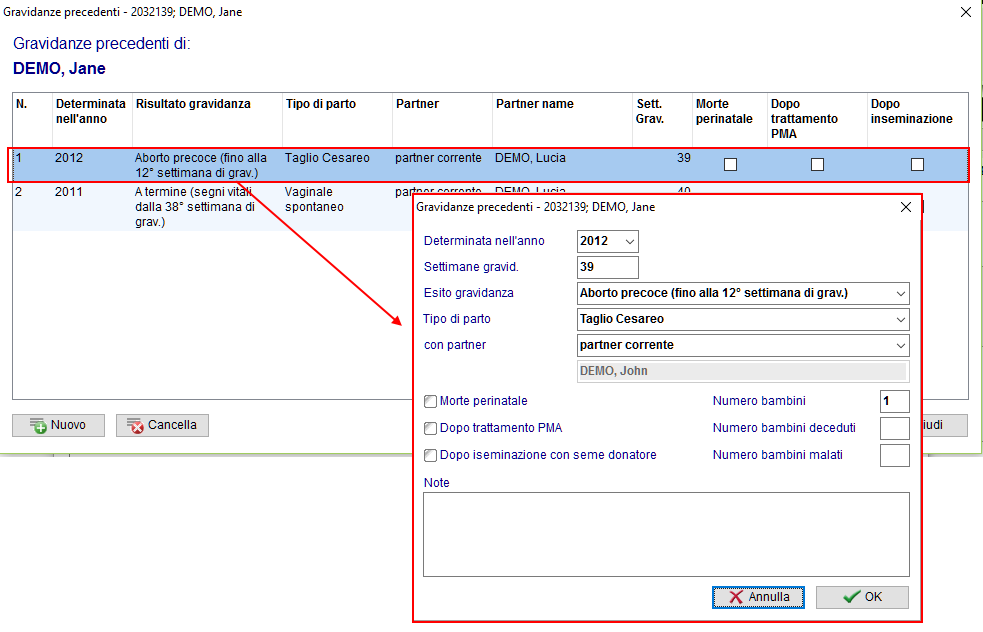Expand the con partner dropdown
This screenshot has height=632, width=983.
point(901,345)
